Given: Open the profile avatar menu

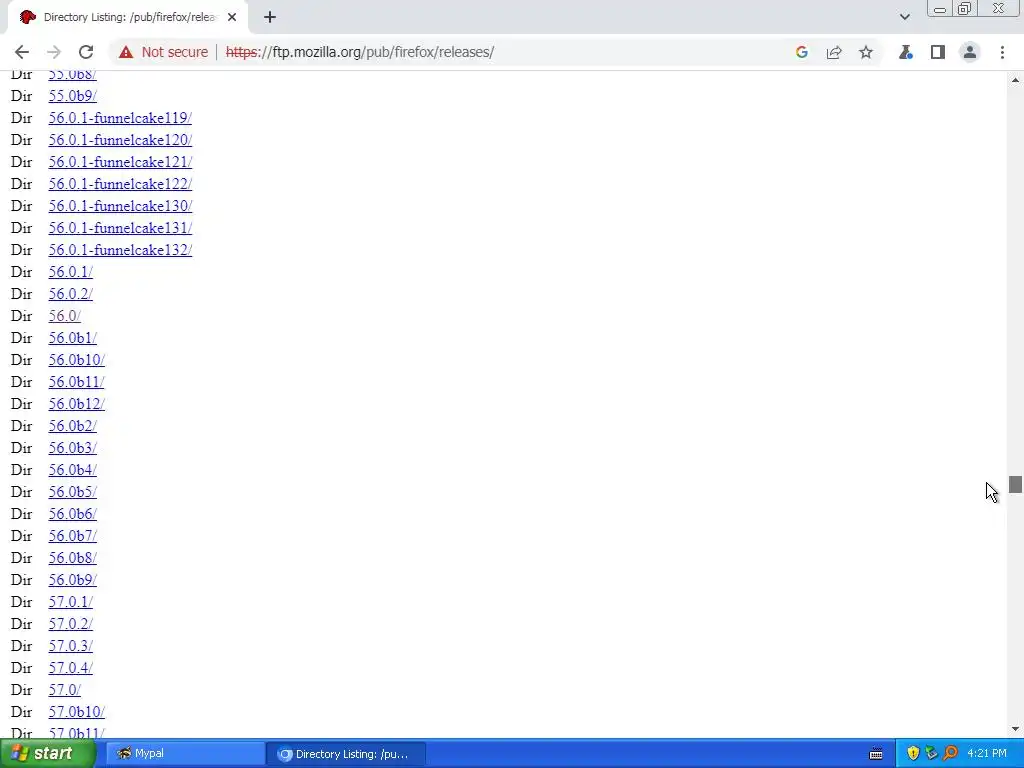Looking at the screenshot, I should tap(970, 52).
